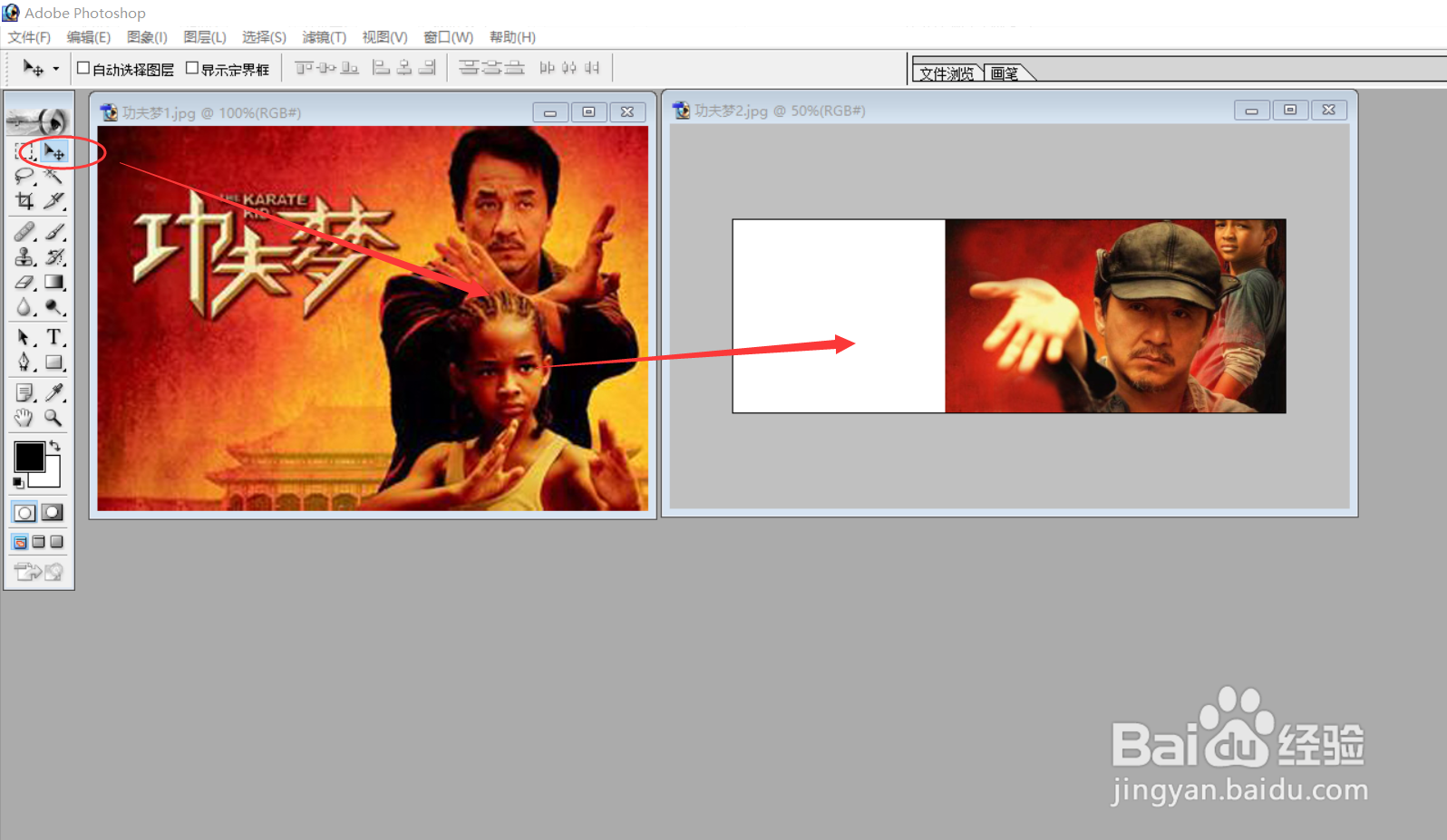
Task: Select the Blur tool
Action: tap(24, 307)
